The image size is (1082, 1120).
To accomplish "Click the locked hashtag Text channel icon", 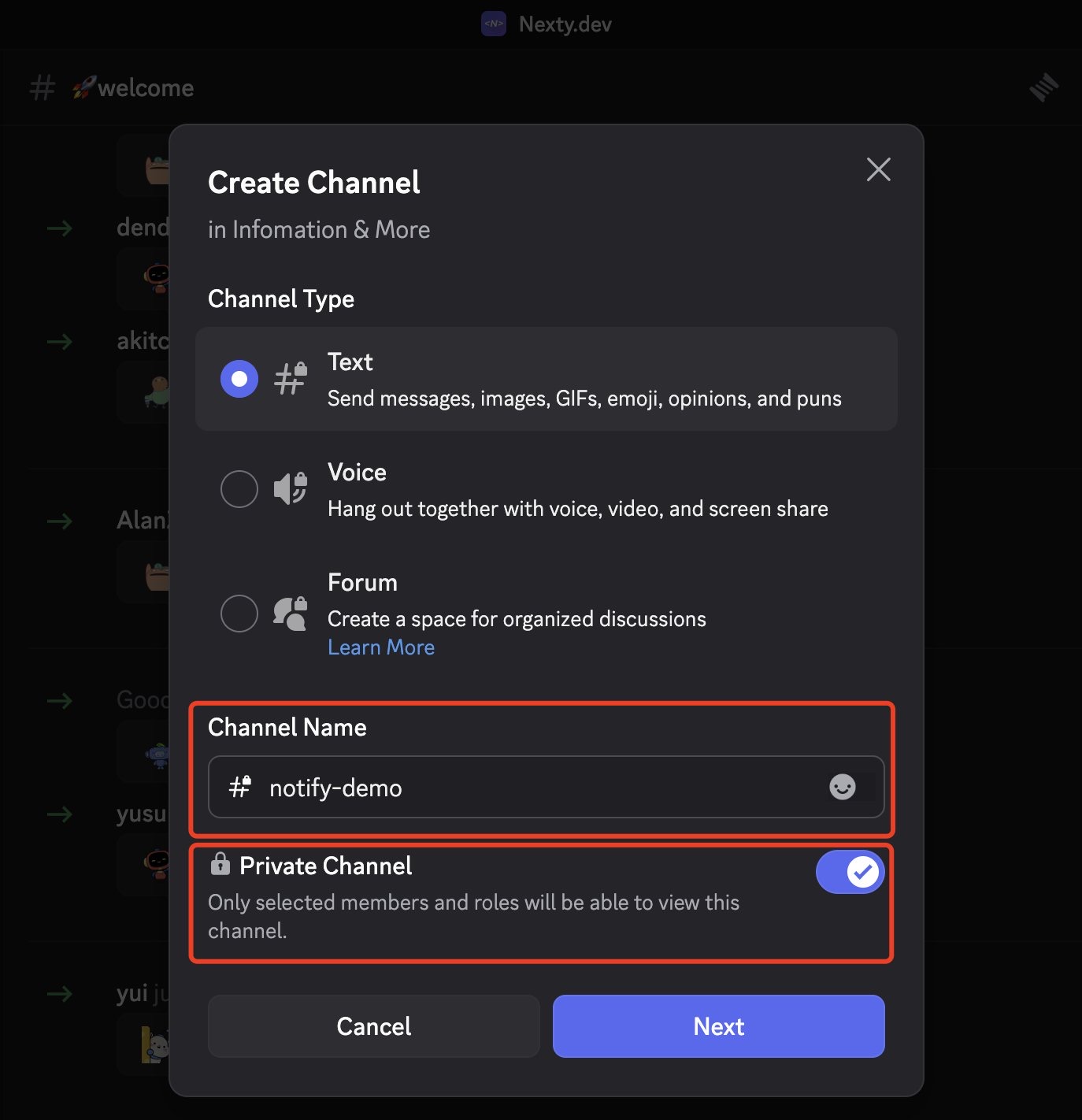I will [x=290, y=379].
